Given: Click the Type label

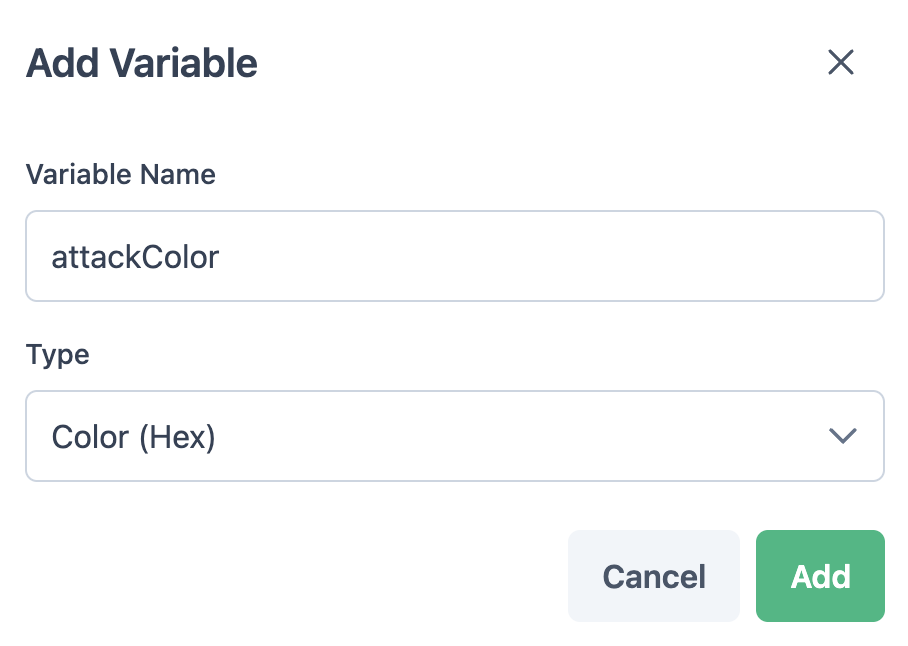Looking at the screenshot, I should (x=58, y=355).
